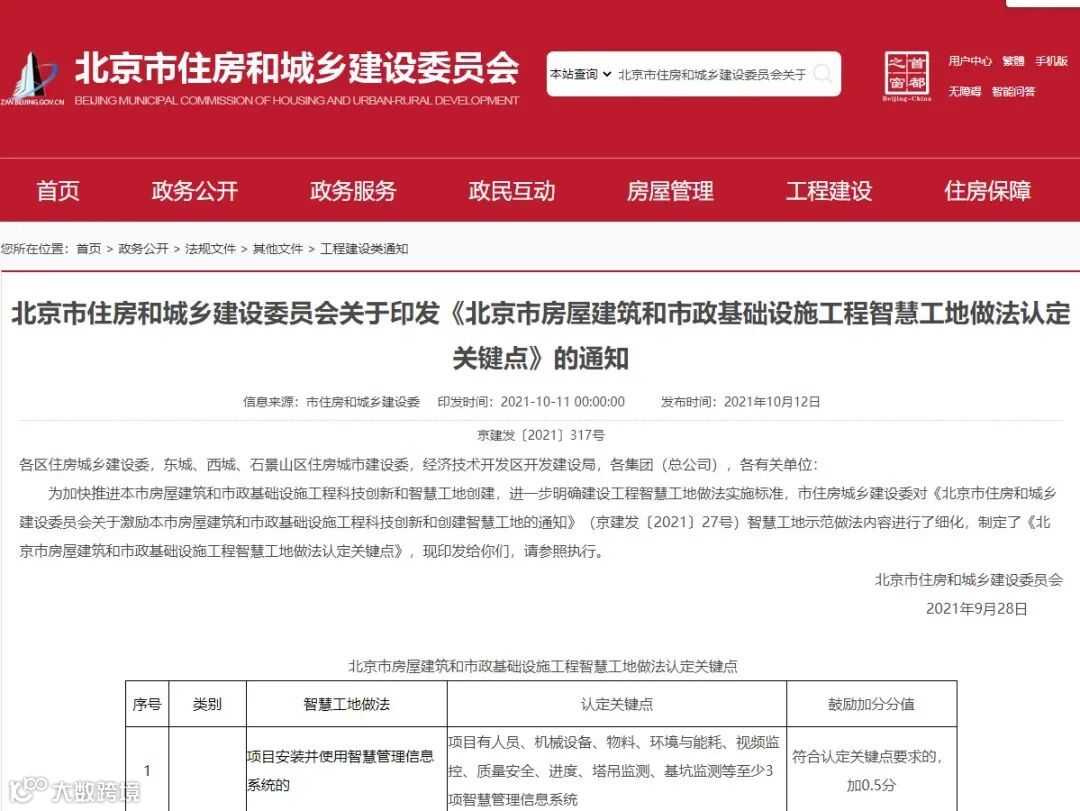Click the search magnifier icon
The height and width of the screenshot is (811, 1080).
pyautogui.click(x=822, y=73)
